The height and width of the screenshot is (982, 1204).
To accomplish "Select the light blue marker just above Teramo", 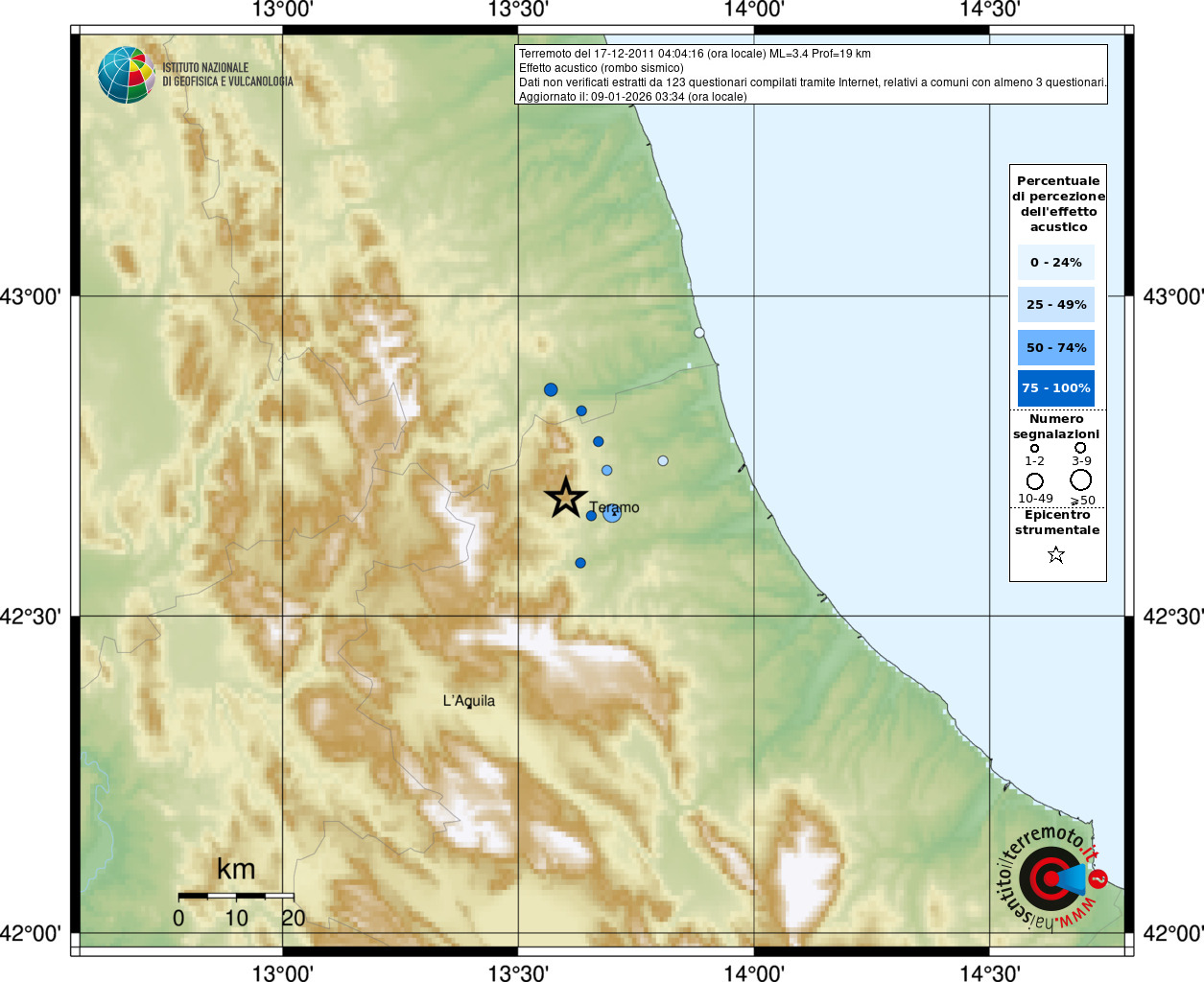I will (607, 470).
